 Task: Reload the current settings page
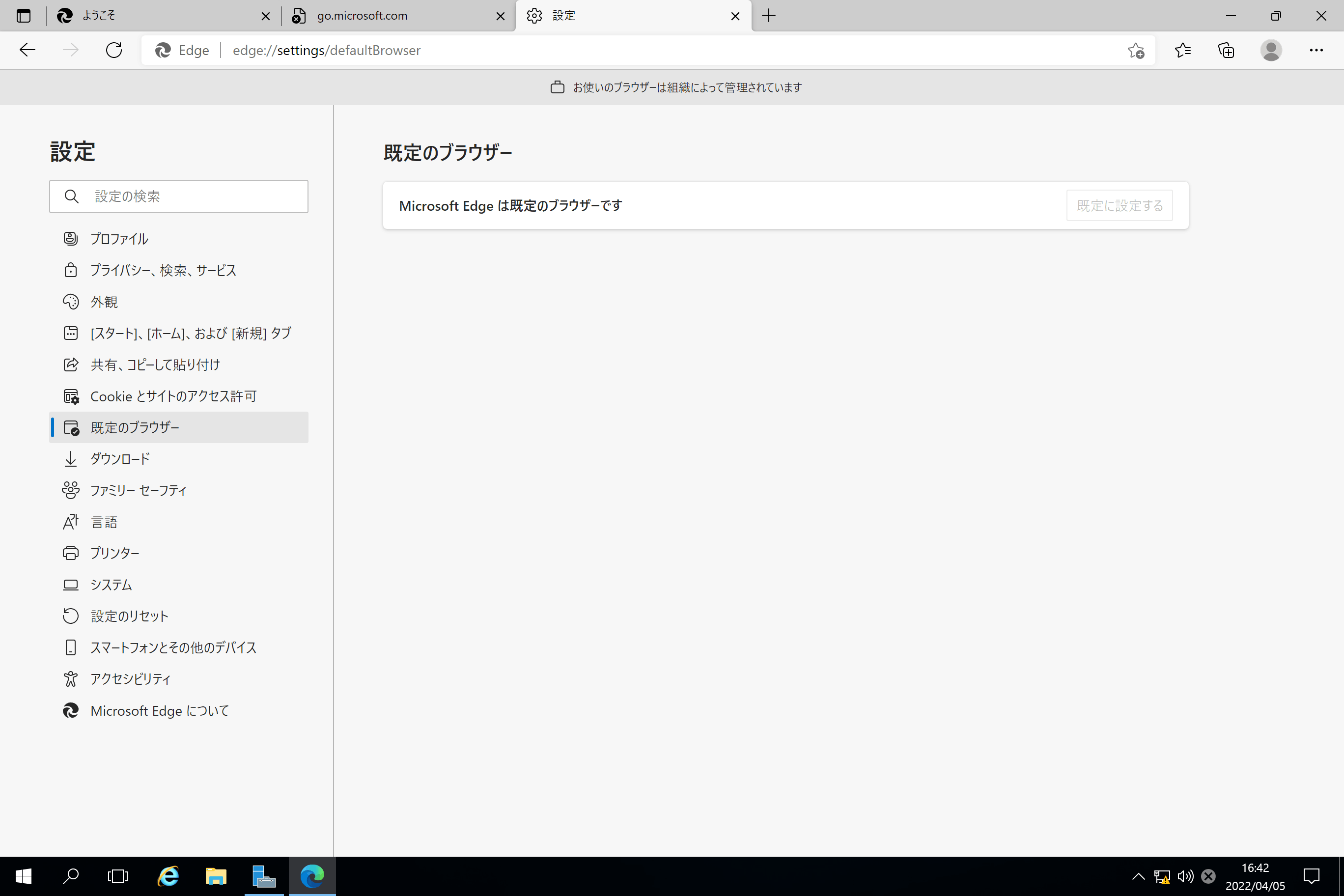(113, 50)
